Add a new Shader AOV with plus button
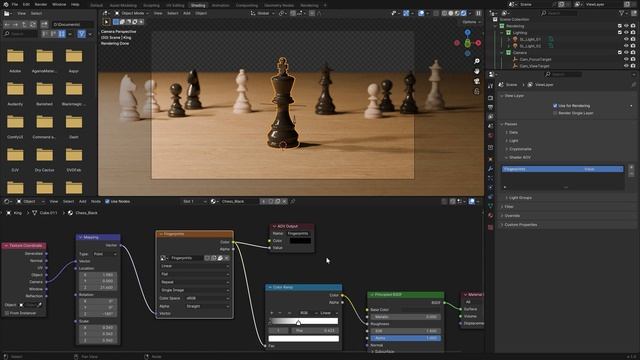The width and height of the screenshot is (640, 360). (x=631, y=167)
